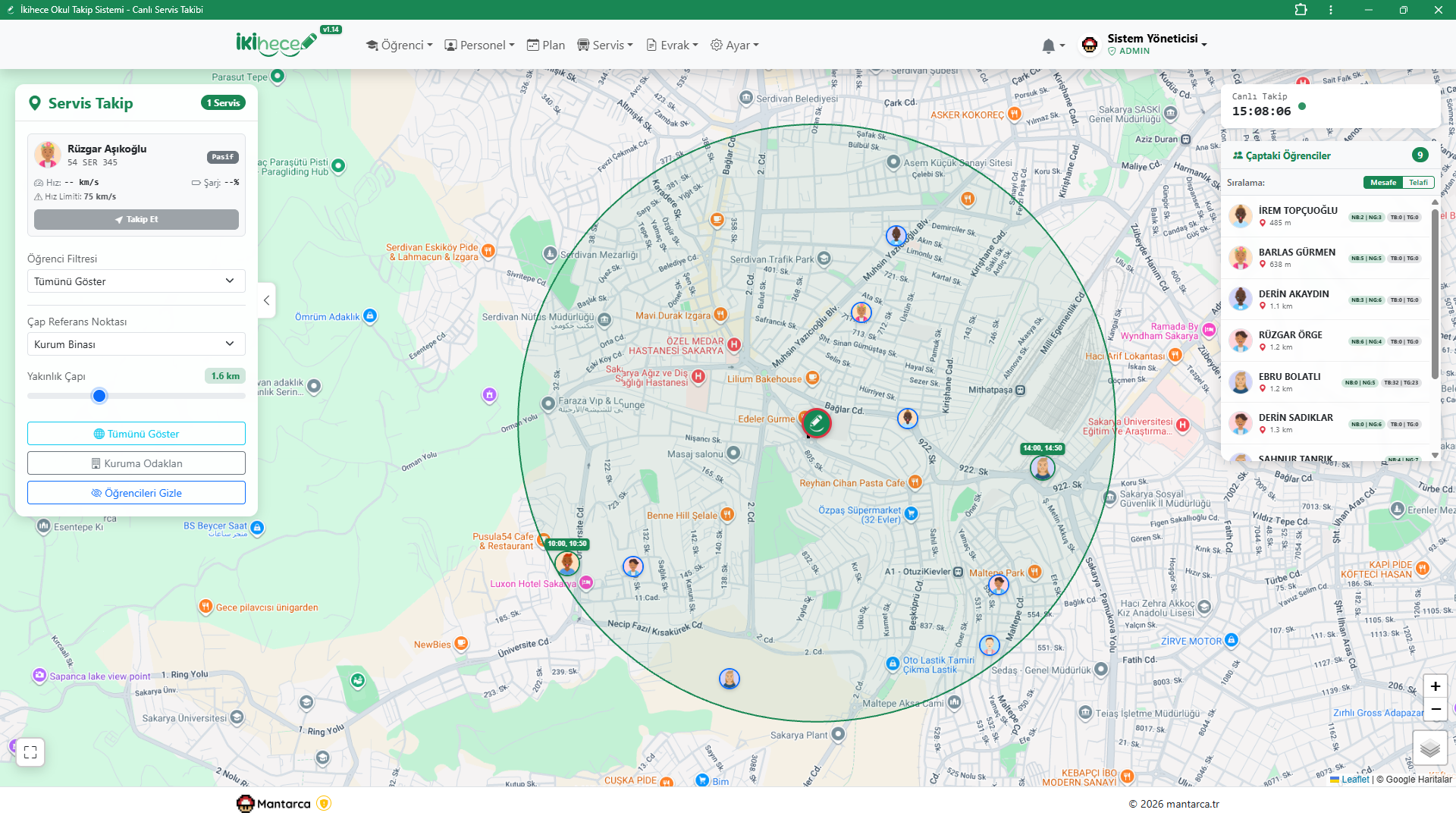Open the Çap Referans Noktası dropdown
Screen dimensions: 1456x819
tap(136, 344)
